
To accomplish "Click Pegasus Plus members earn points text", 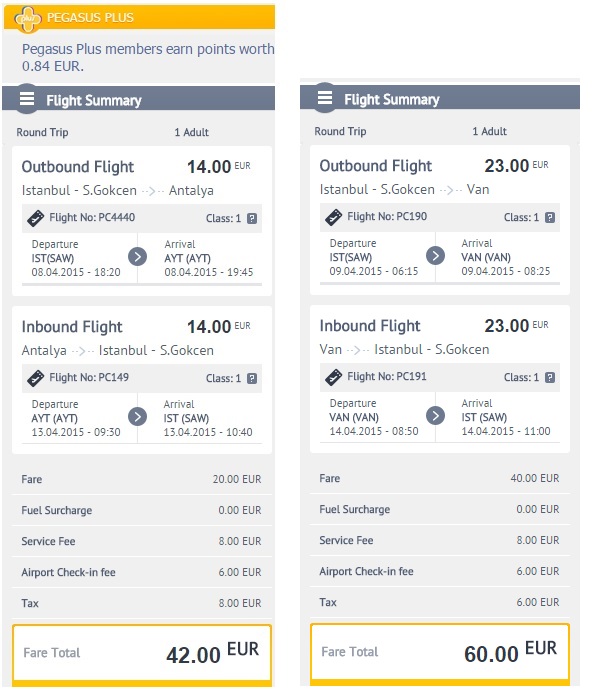I will coord(148,57).
